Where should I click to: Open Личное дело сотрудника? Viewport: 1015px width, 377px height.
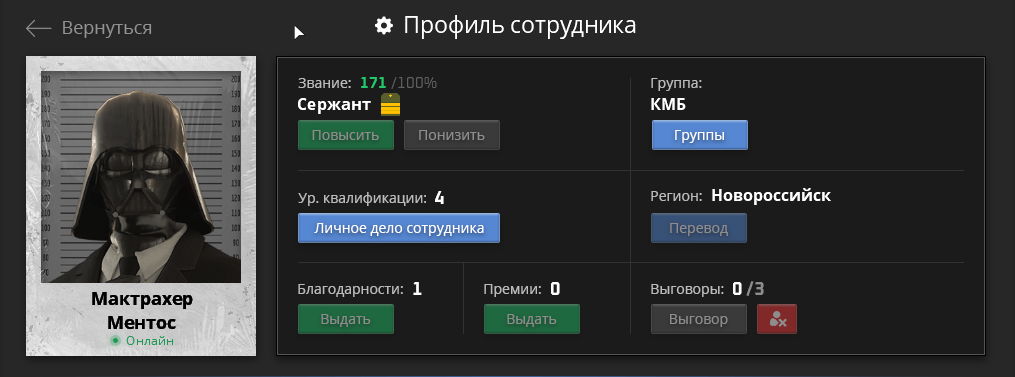[x=399, y=228]
